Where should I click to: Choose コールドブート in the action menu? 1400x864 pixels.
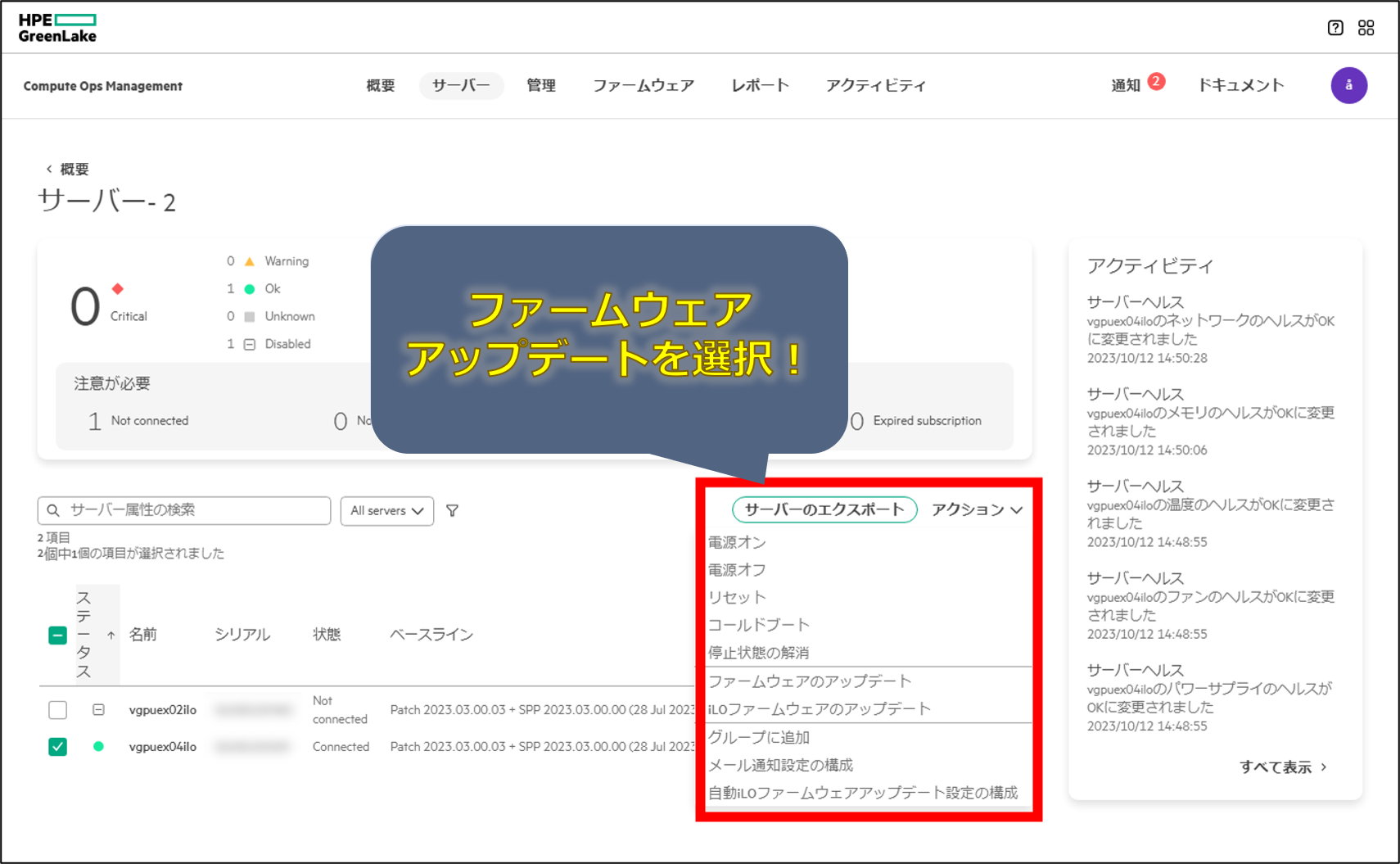pyautogui.click(x=759, y=625)
